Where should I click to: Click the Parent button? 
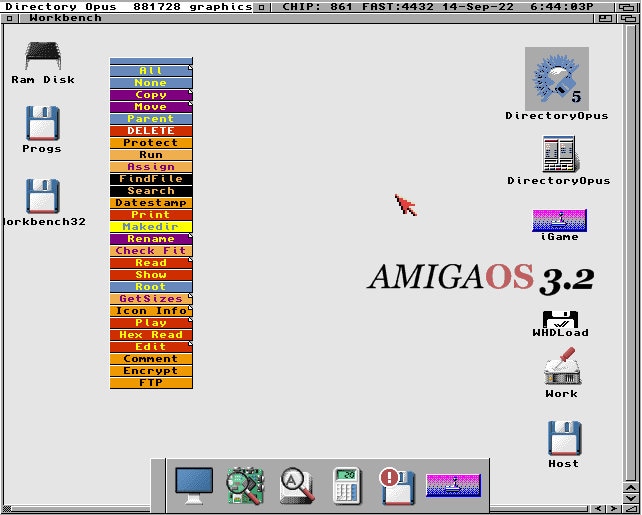[x=151, y=119]
